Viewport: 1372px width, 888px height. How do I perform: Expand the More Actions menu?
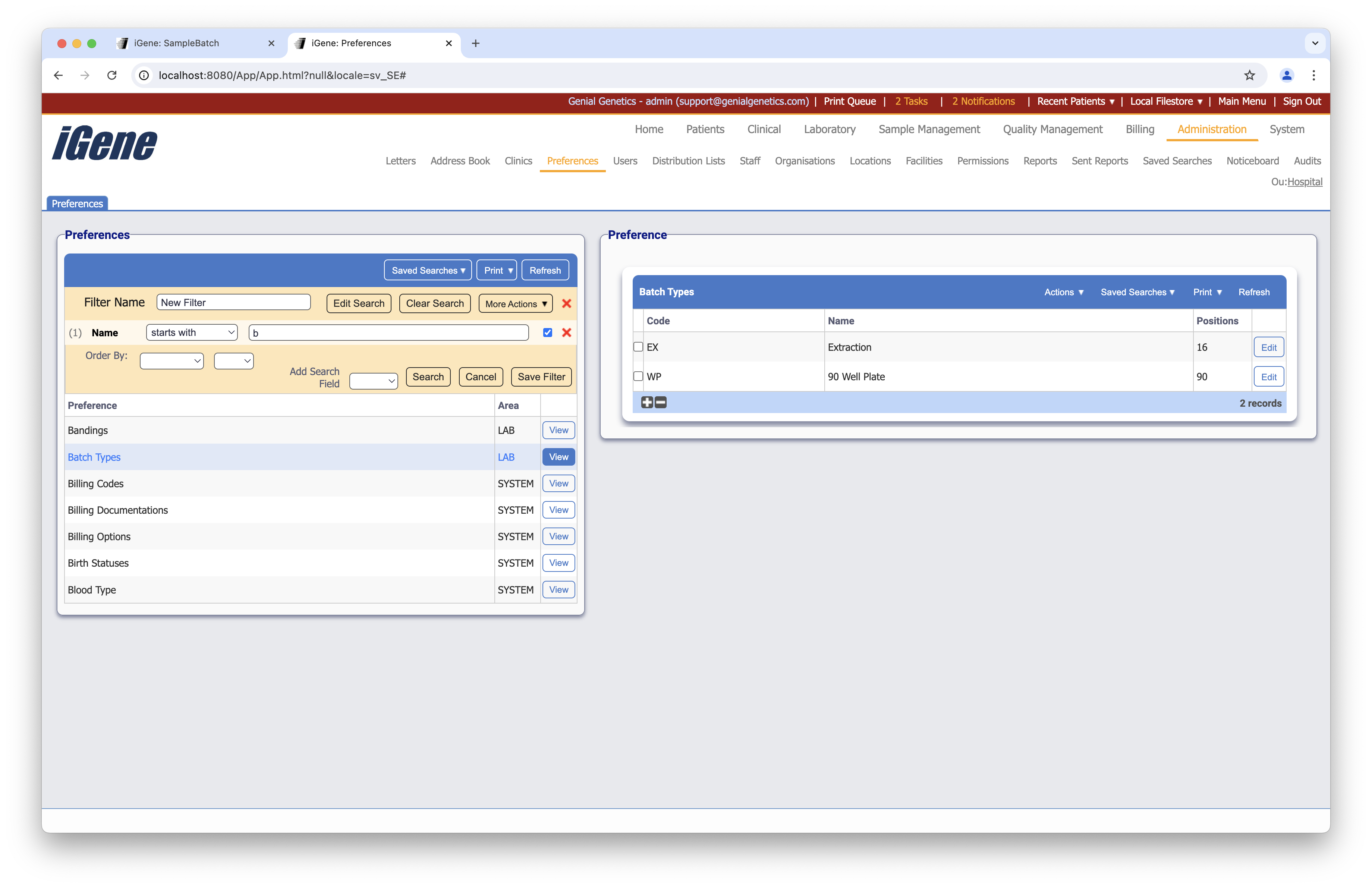(x=515, y=304)
